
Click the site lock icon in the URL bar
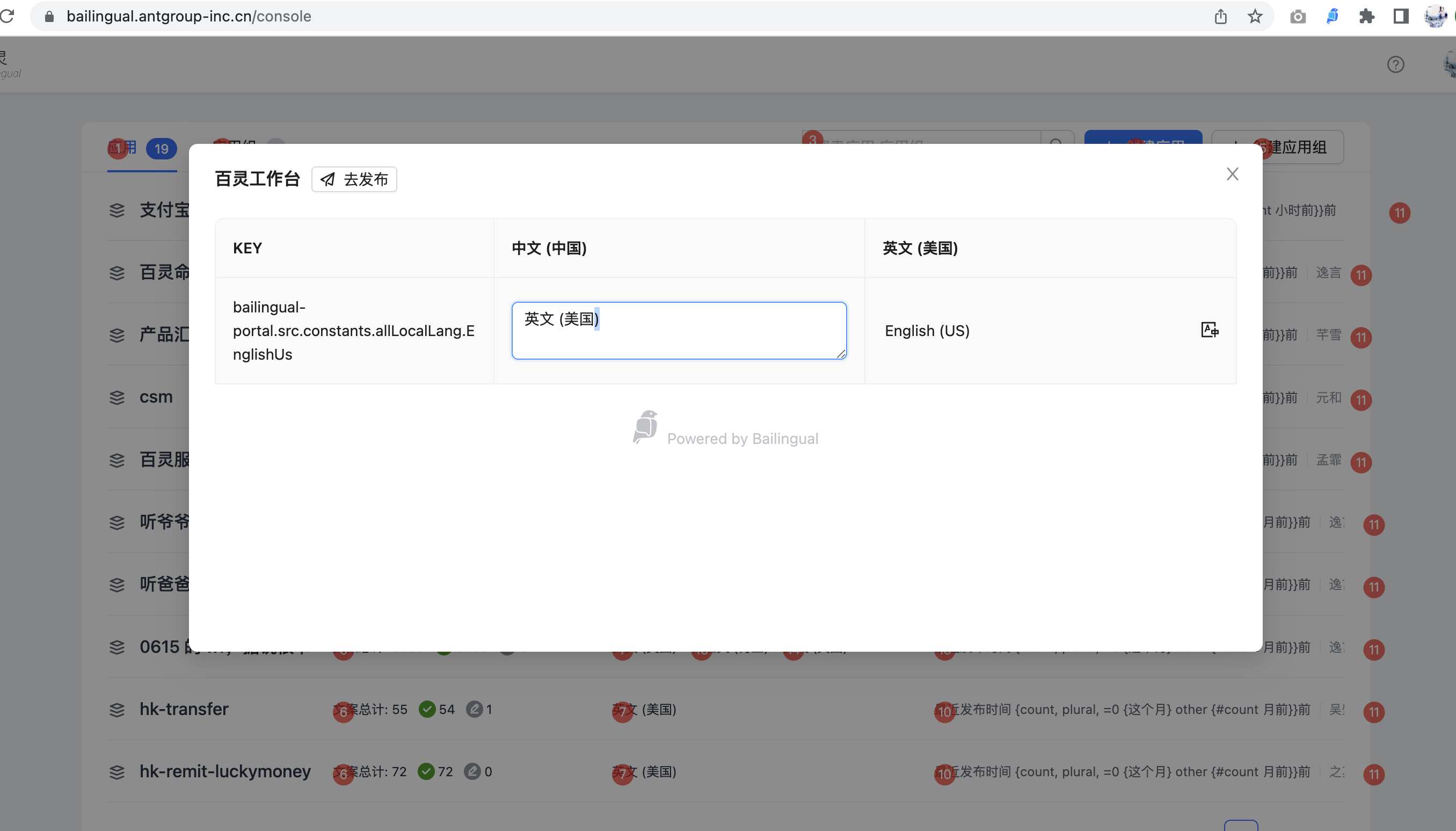click(x=49, y=17)
